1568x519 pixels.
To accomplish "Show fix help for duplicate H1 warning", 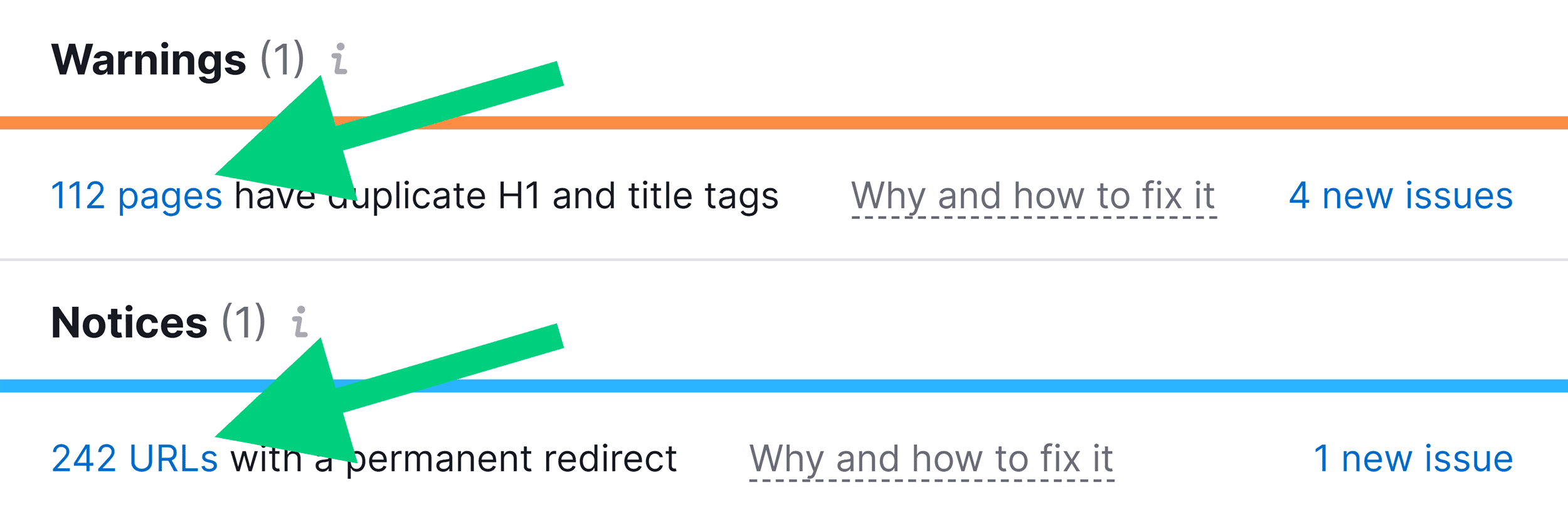I will point(1033,196).
